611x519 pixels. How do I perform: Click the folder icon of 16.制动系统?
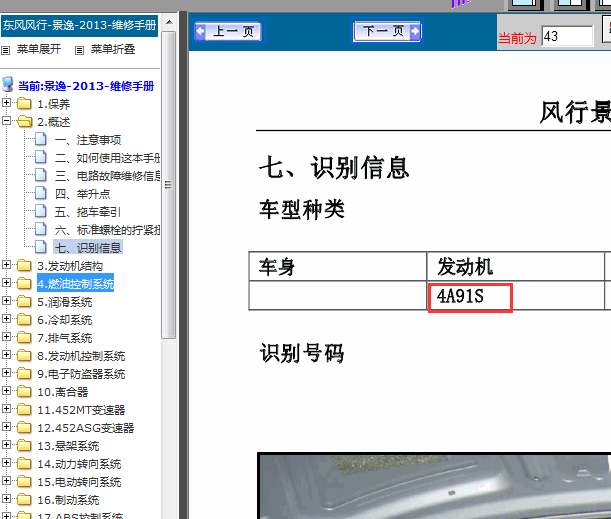(x=24, y=500)
